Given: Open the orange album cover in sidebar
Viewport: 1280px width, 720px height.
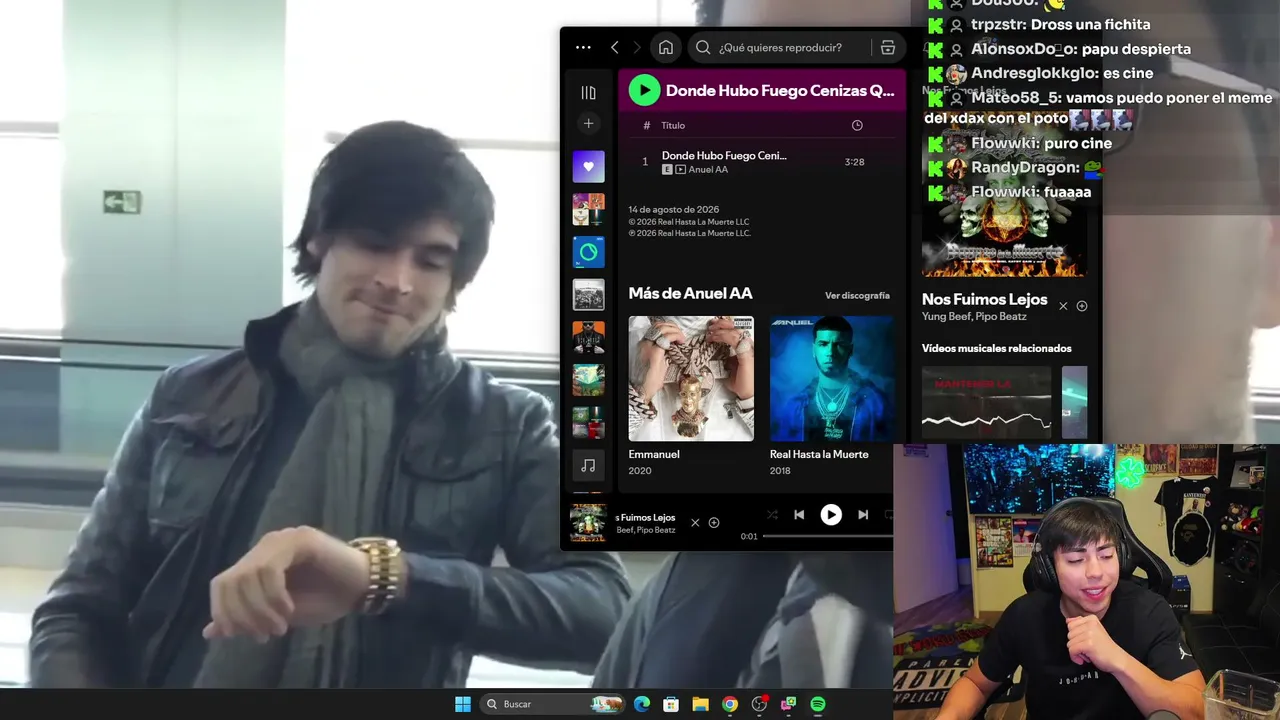Looking at the screenshot, I should coord(588,337).
